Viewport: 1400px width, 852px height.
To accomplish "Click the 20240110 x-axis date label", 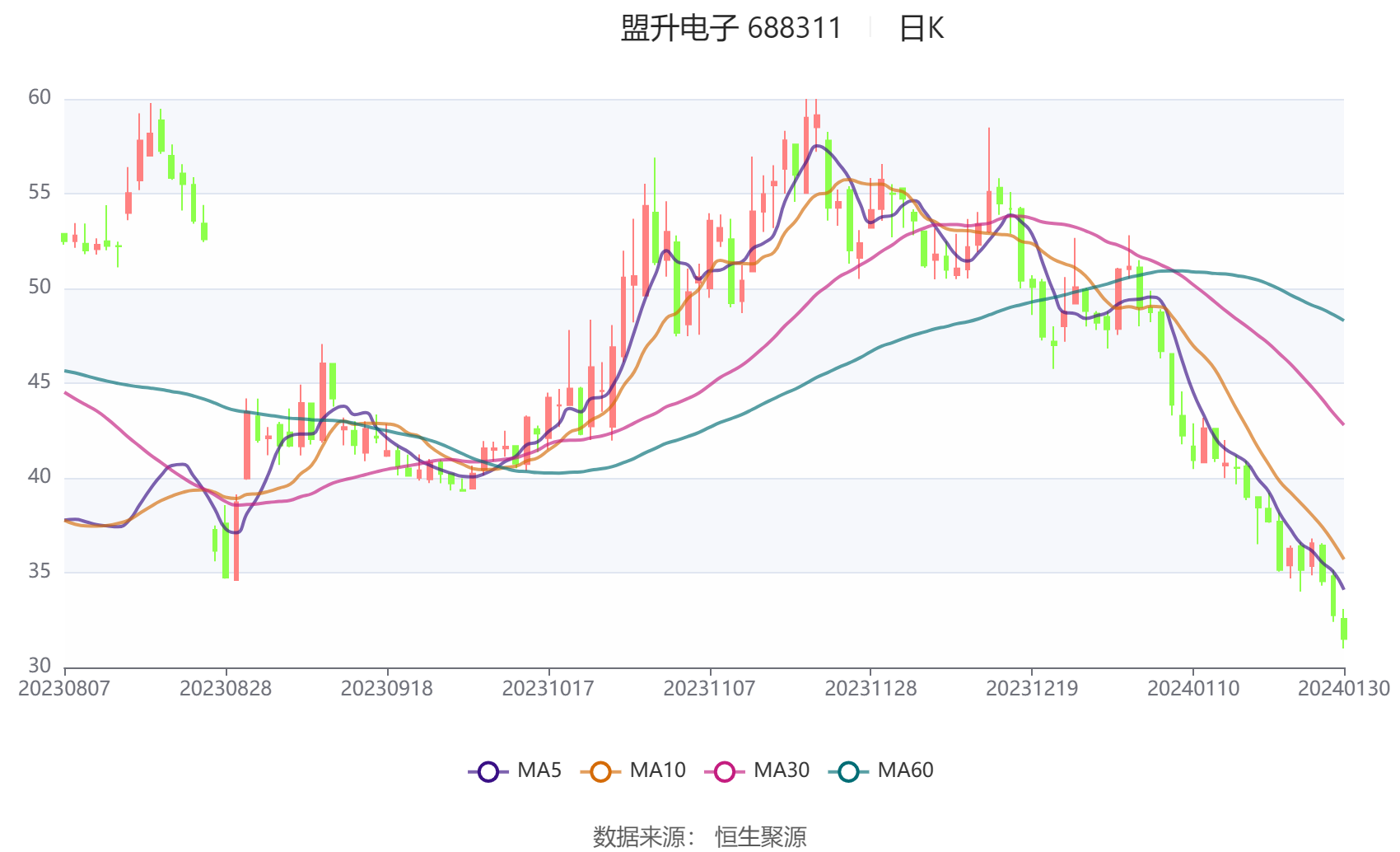I will [x=1193, y=688].
